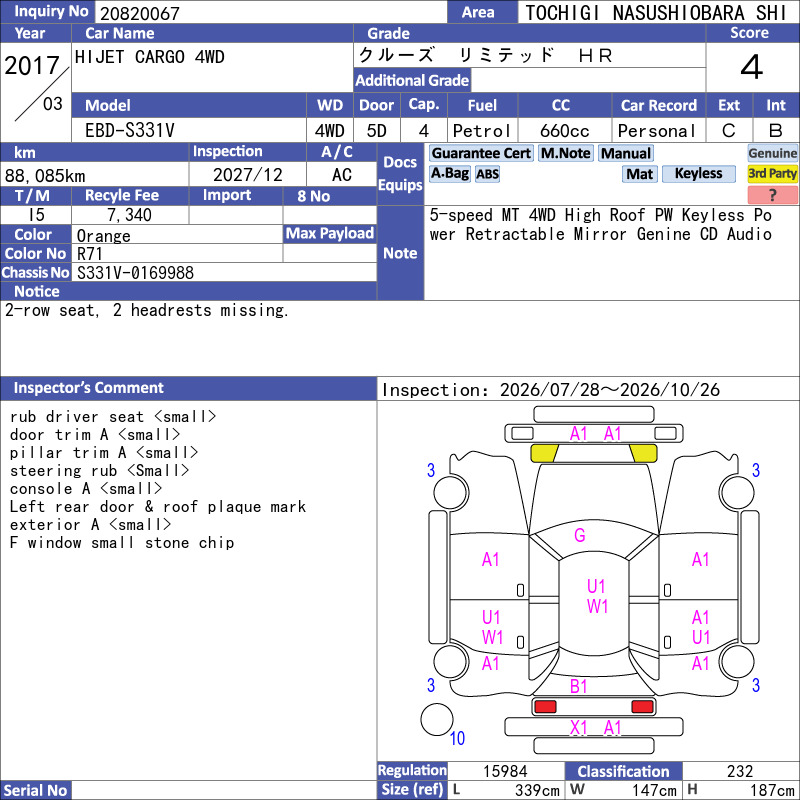Click the Genuine equipment badge

point(772,153)
